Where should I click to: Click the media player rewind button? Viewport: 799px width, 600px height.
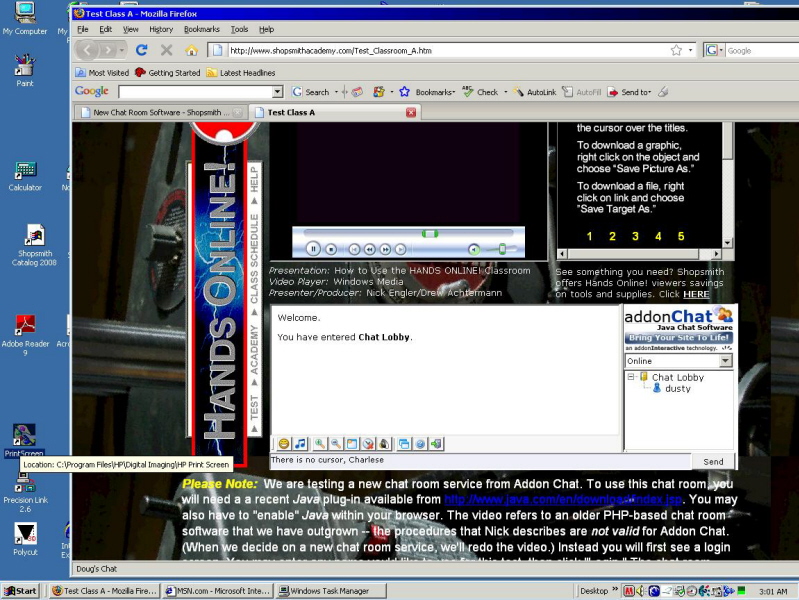(x=369, y=249)
